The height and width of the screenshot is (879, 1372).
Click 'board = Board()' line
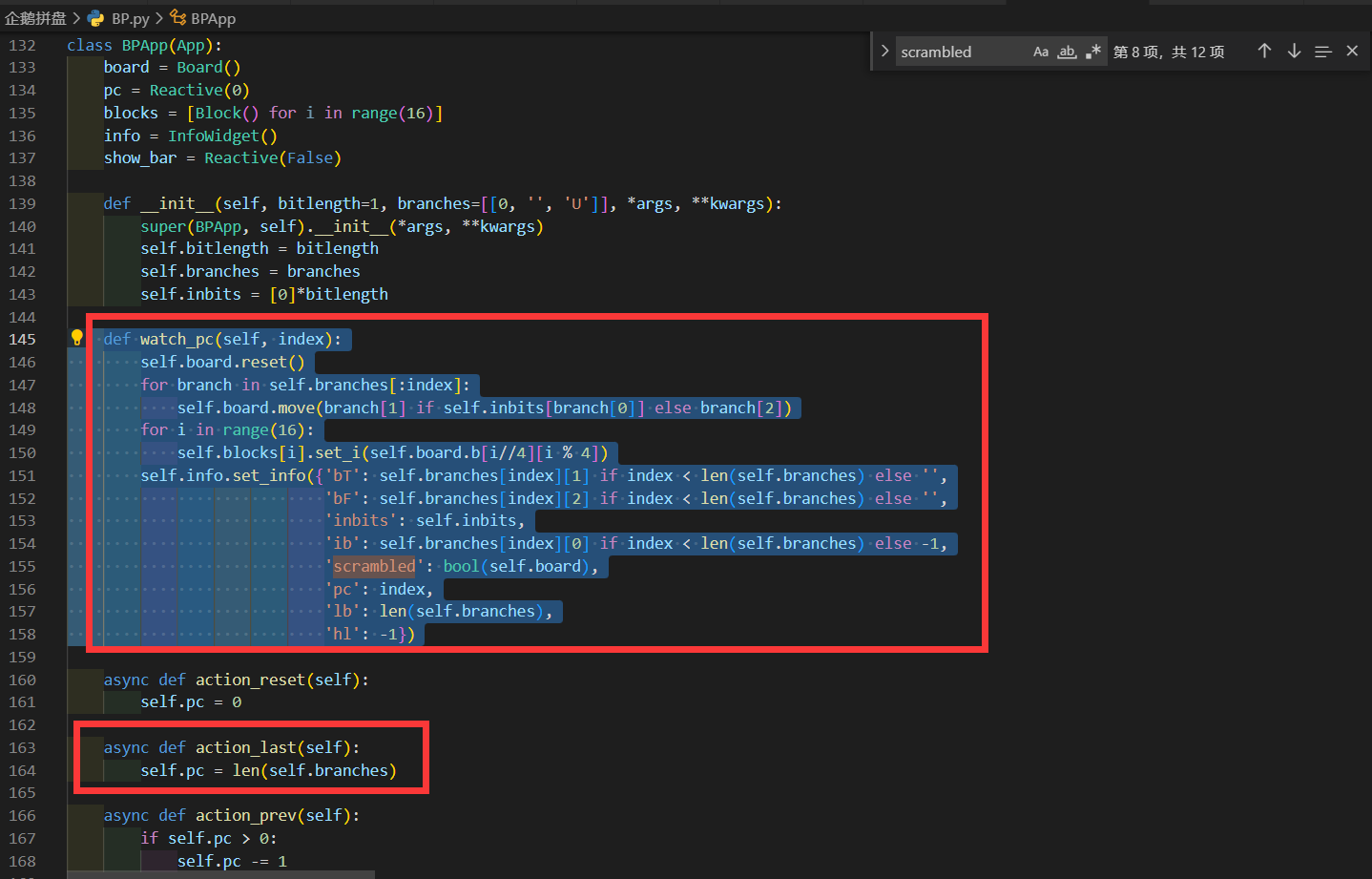click(172, 67)
